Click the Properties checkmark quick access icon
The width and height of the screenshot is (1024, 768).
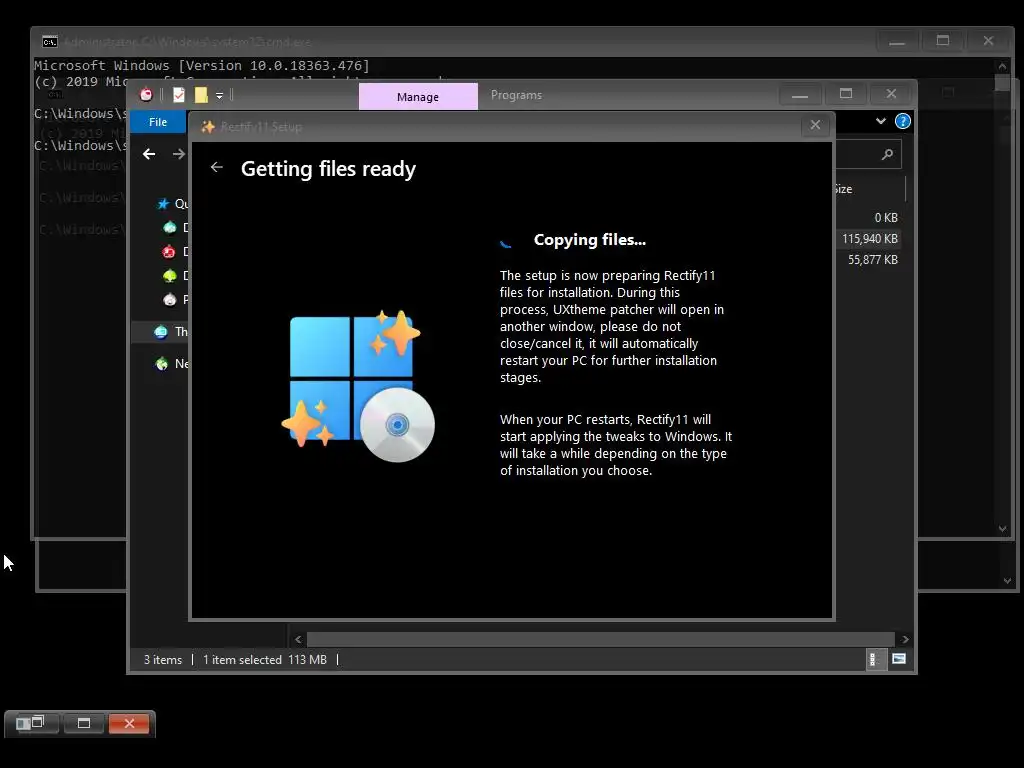tap(178, 95)
